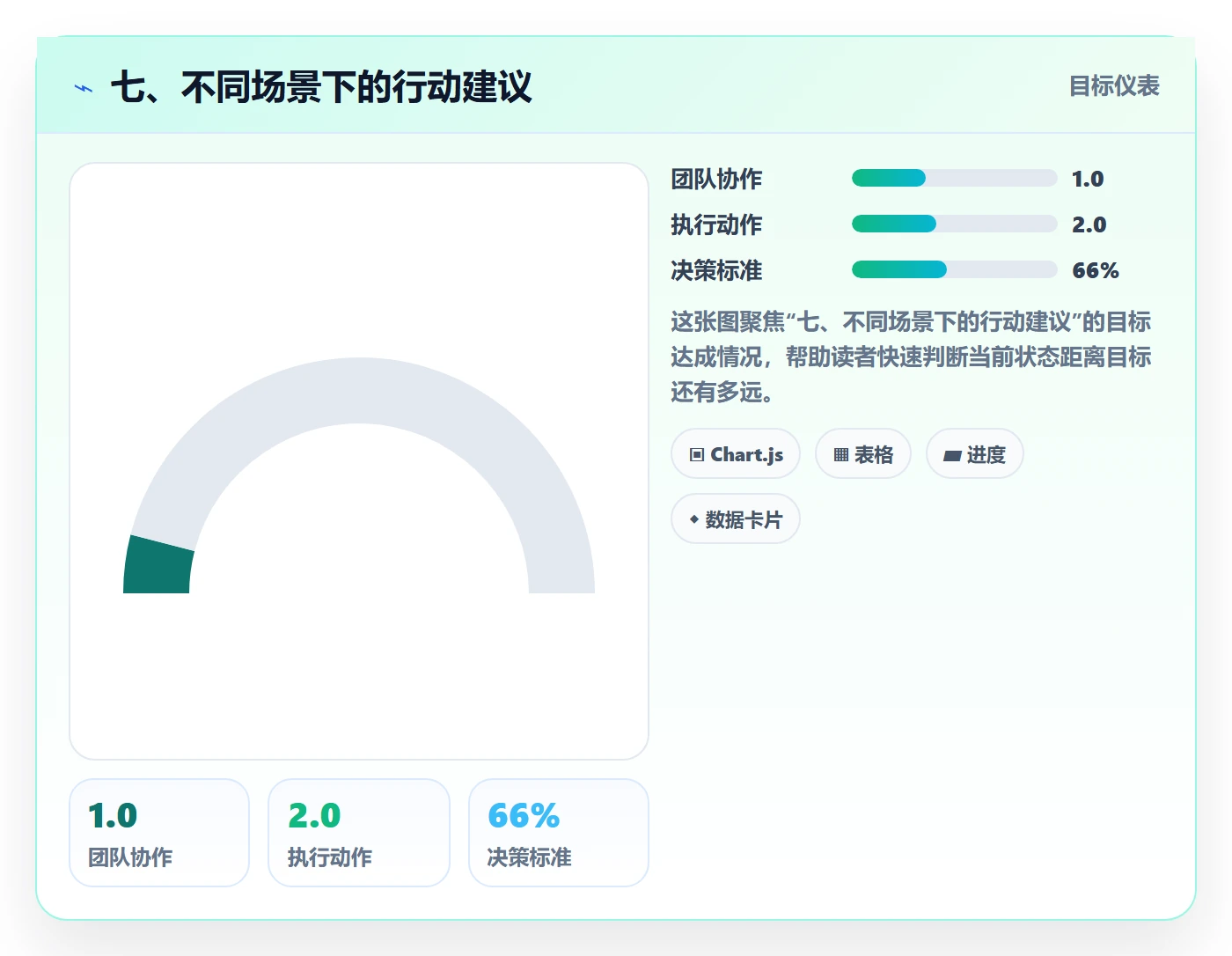
Task: Click the 2.0 value beside the progress bar
Action: (x=1089, y=224)
